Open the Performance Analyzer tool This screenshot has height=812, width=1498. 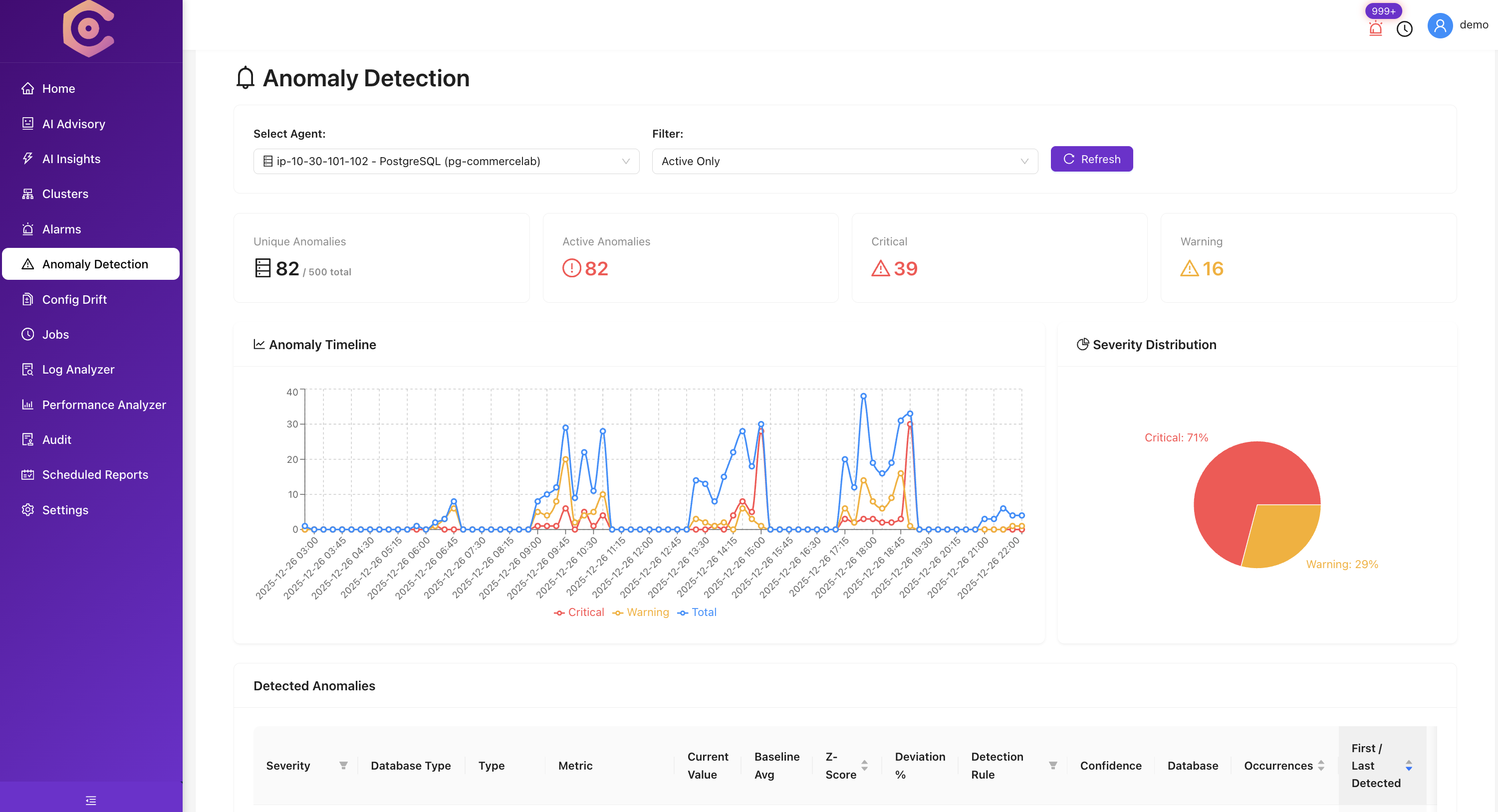point(103,405)
